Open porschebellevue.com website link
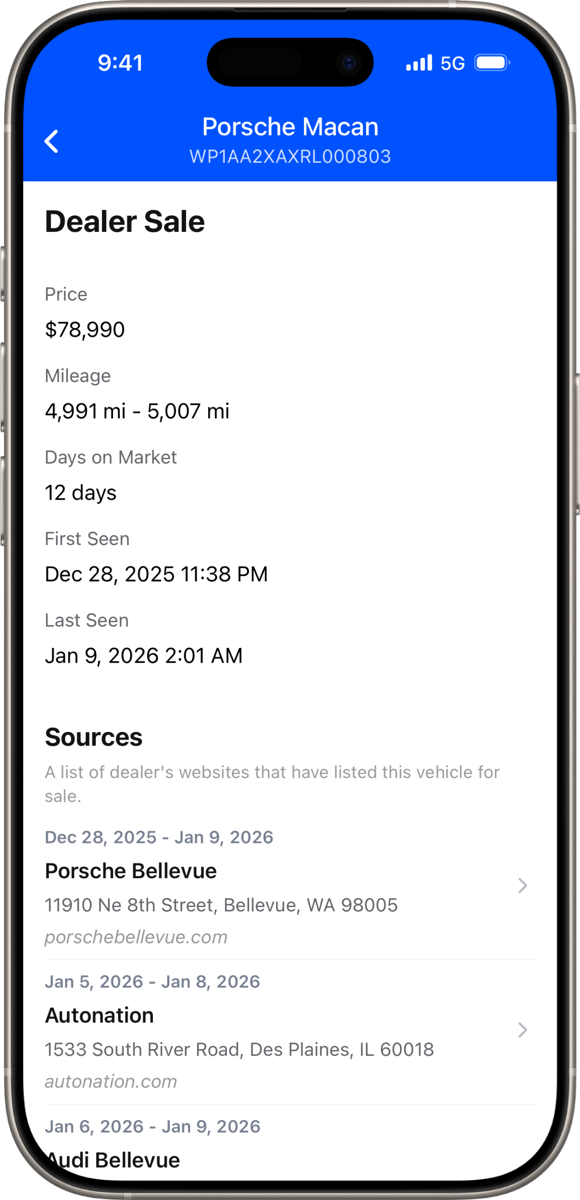 [x=136, y=937]
